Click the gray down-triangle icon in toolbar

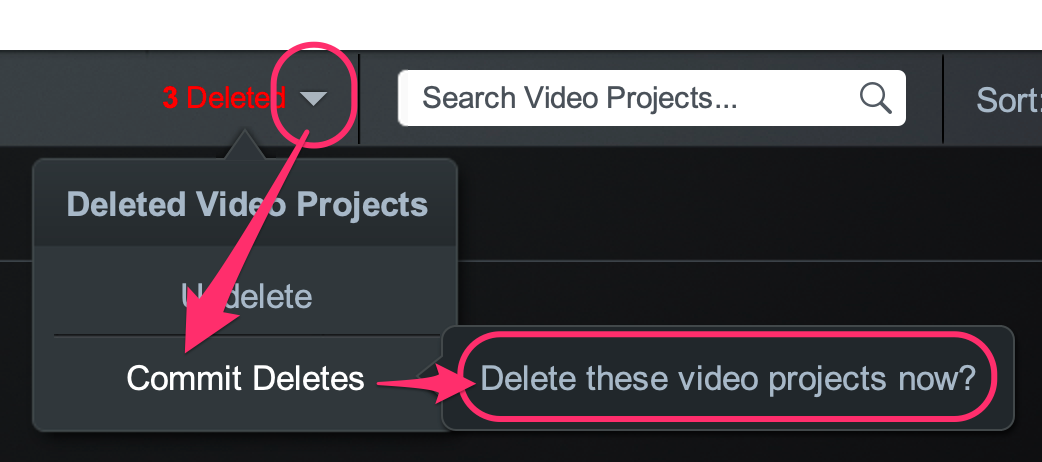tap(314, 98)
